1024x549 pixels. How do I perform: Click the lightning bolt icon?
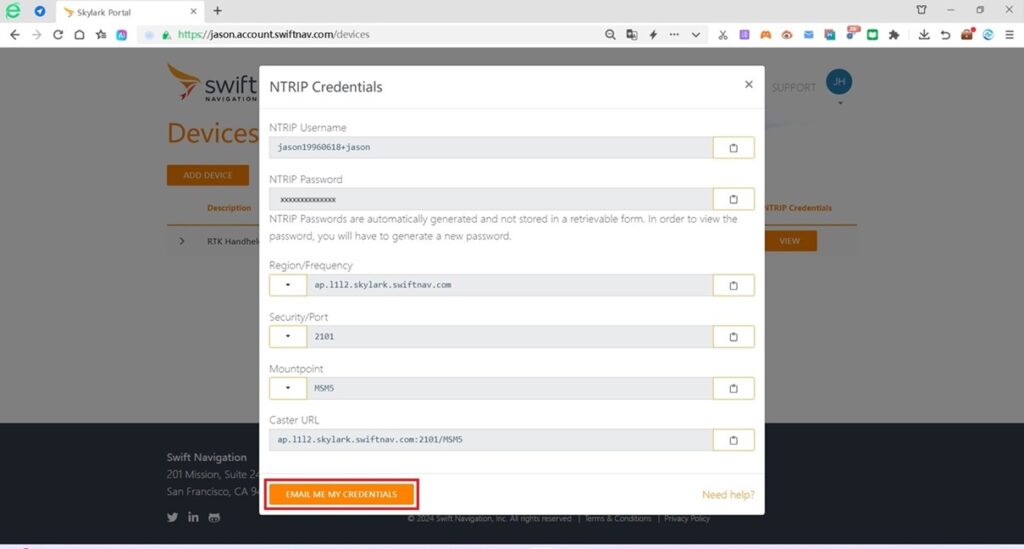653,35
